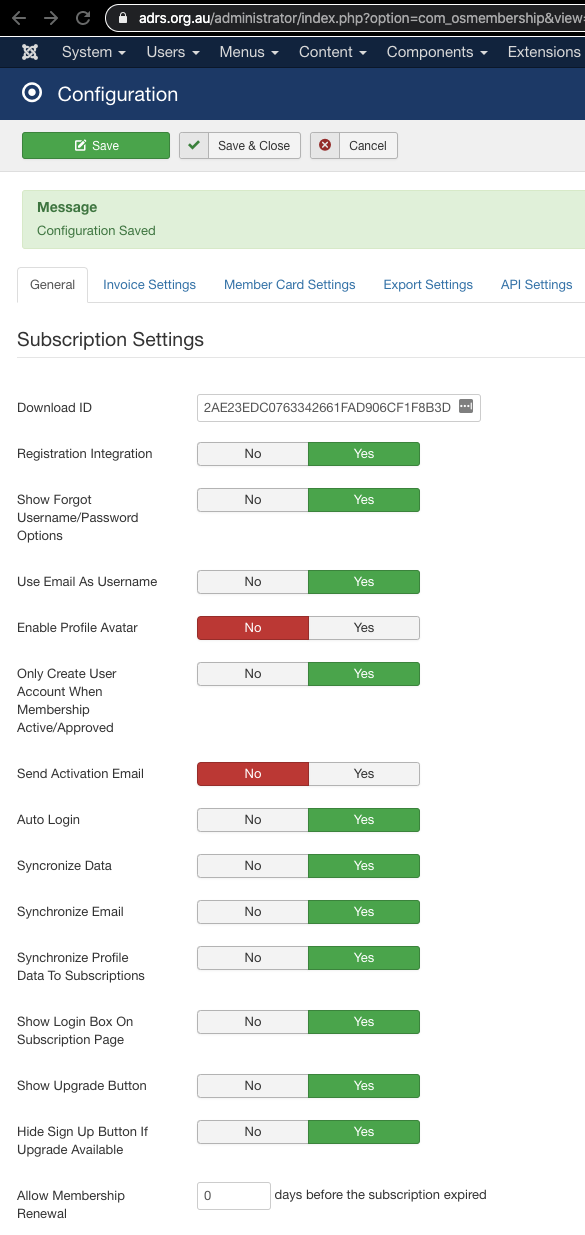Screen dimensions: 585x1235
Task: Switch to the Invoice Settings tab
Action: (x=149, y=284)
